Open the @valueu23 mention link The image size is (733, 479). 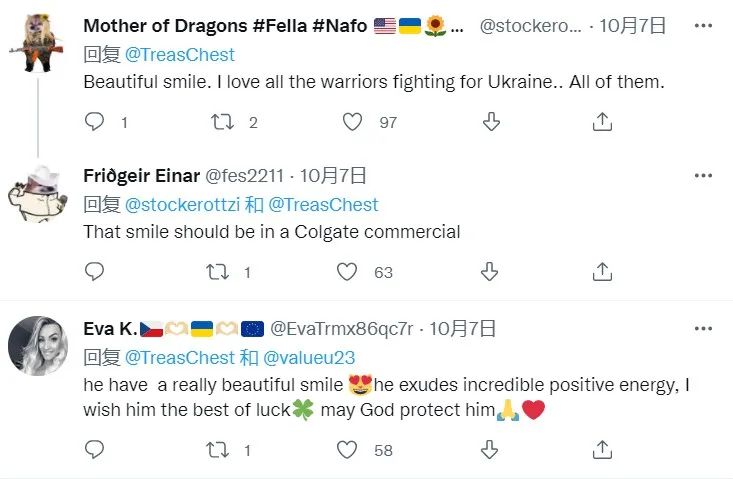pos(309,357)
